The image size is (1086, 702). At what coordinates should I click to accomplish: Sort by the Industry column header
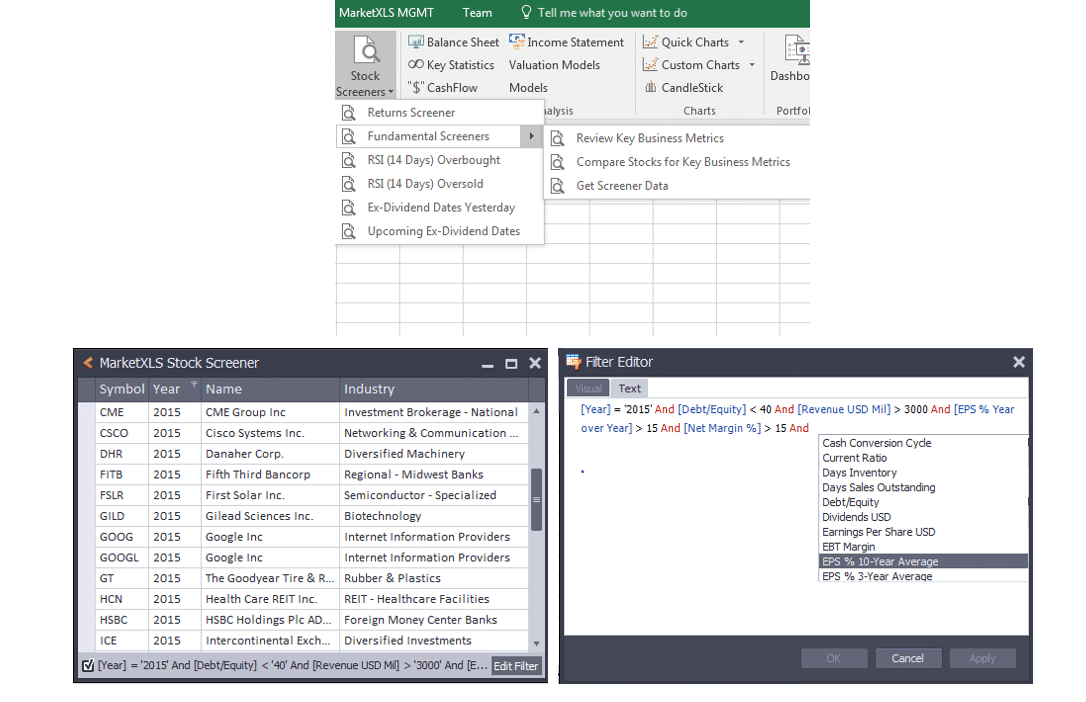pos(434,389)
